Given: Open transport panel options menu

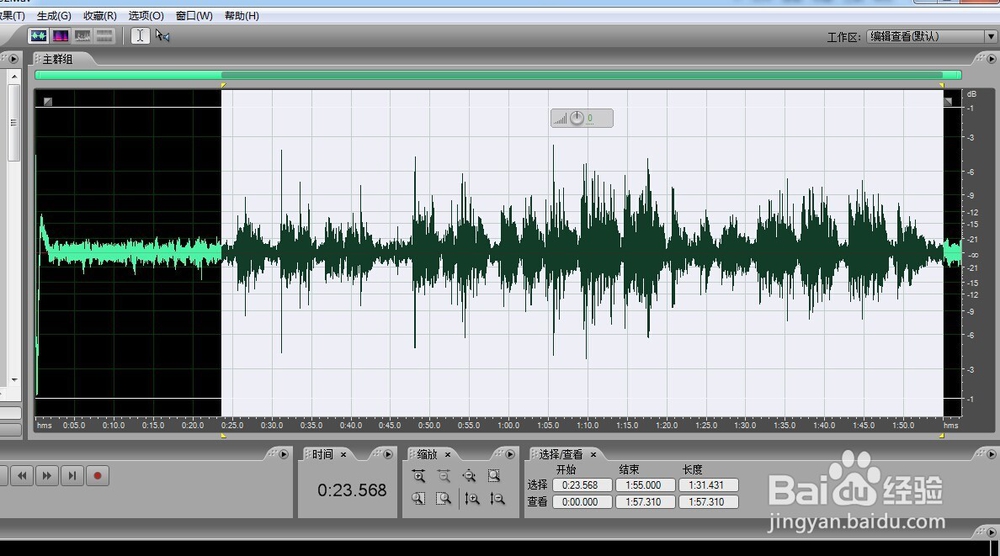Looking at the screenshot, I should pyautogui.click(x=283, y=454).
